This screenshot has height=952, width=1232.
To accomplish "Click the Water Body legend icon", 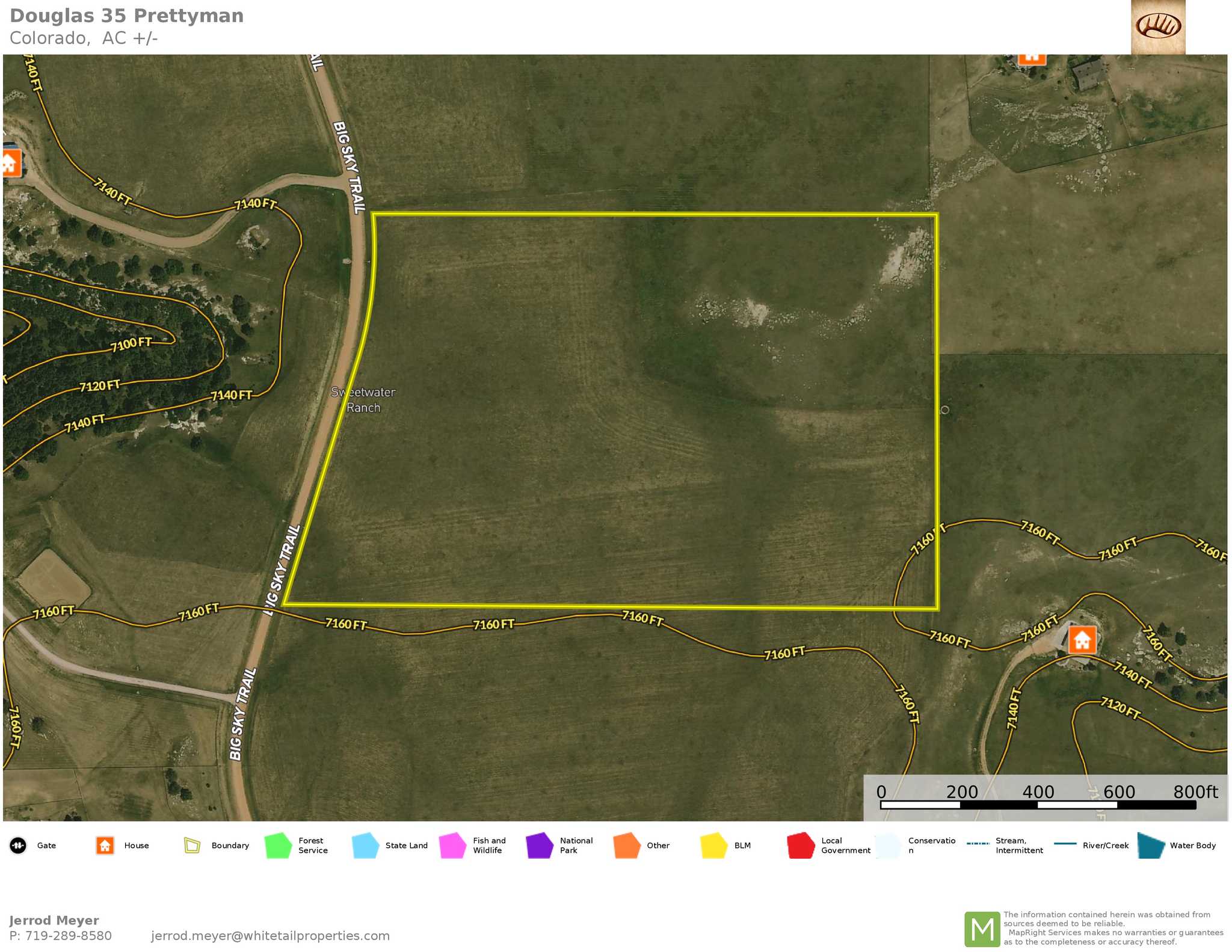I will click(x=1151, y=846).
